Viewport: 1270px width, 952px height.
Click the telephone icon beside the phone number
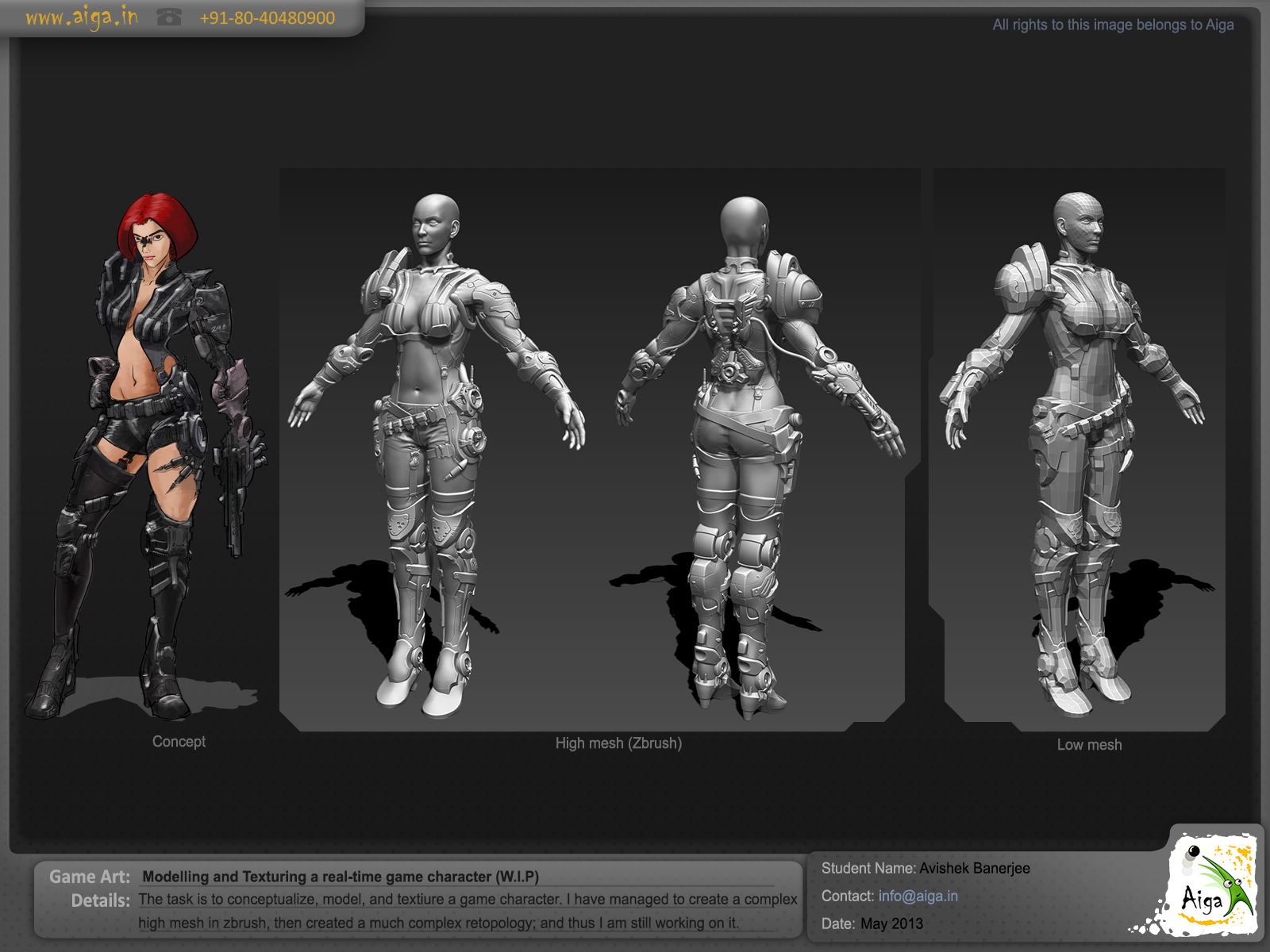[x=169, y=17]
